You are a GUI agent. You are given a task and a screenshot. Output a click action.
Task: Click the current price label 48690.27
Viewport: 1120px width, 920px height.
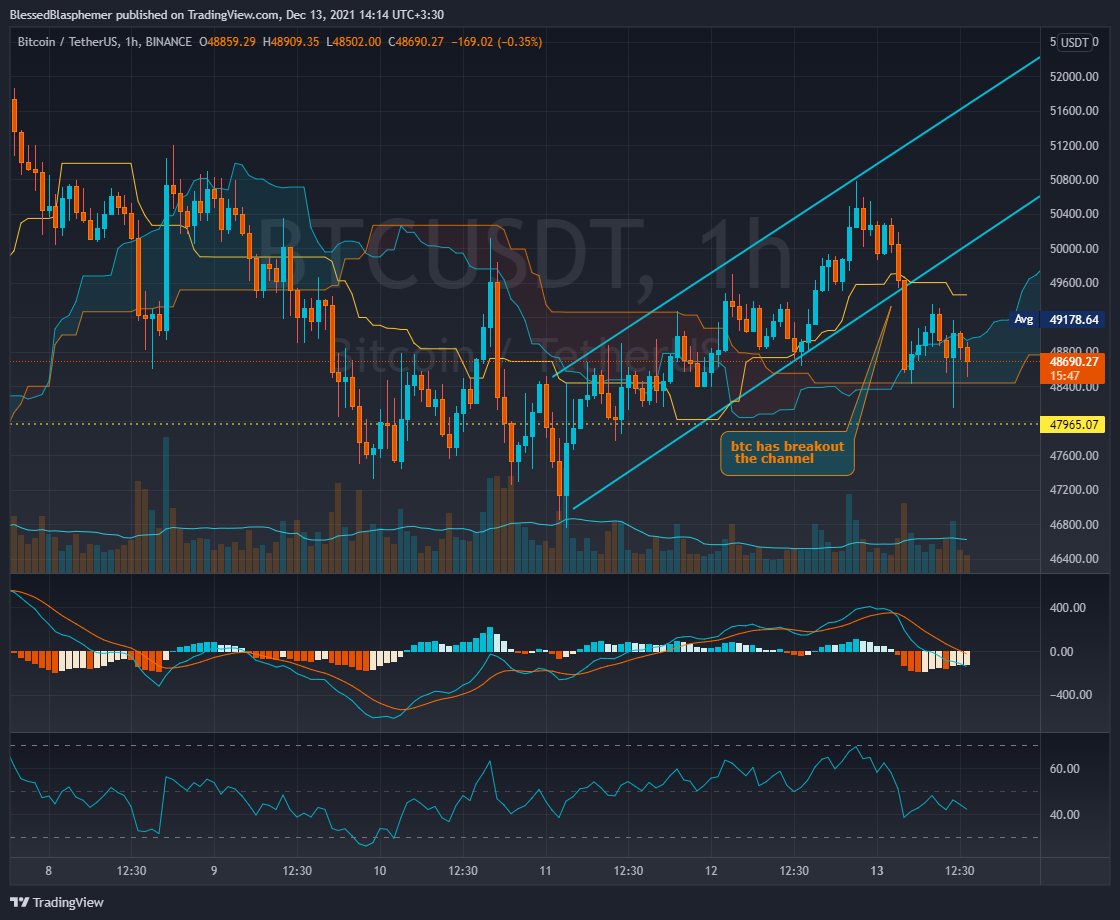1074,361
